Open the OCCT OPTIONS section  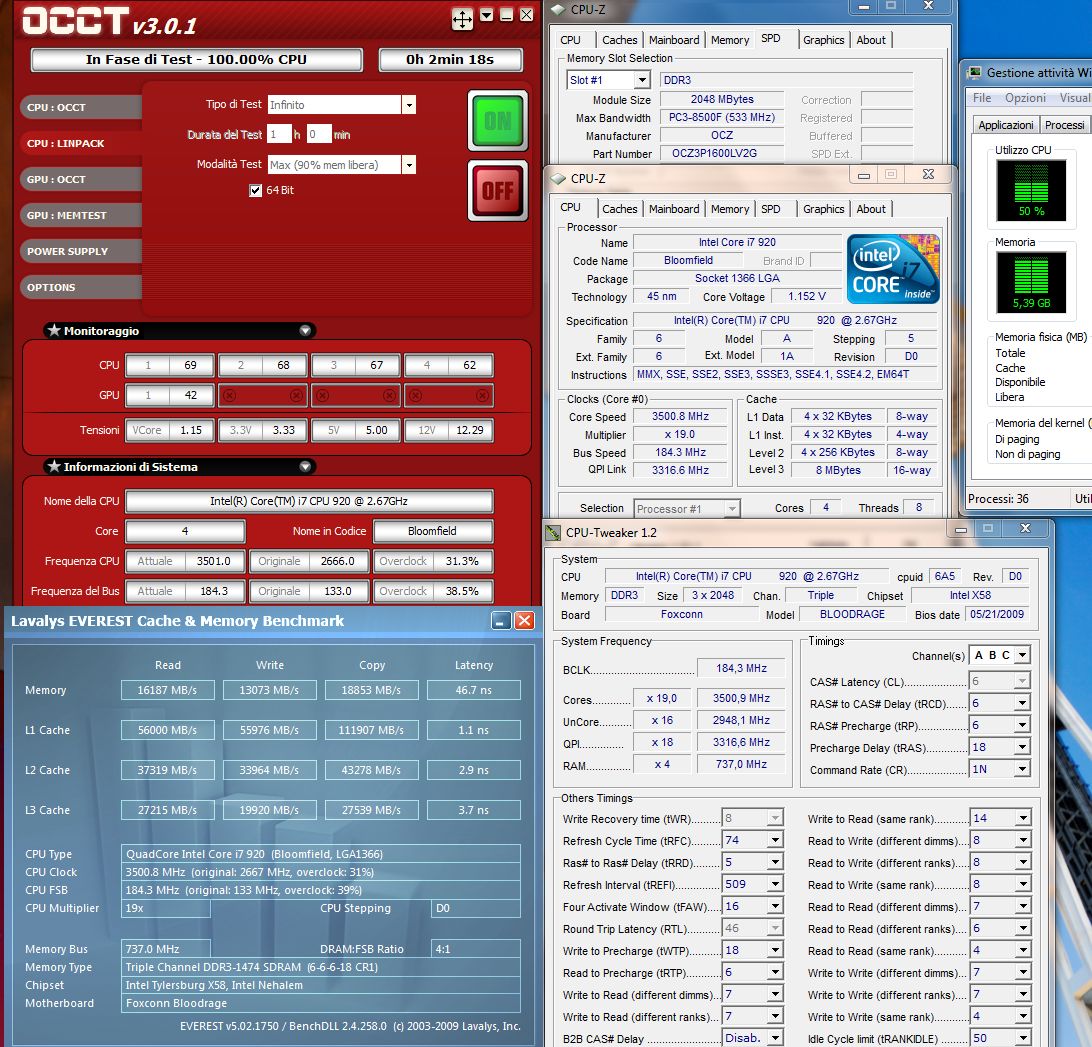81,287
